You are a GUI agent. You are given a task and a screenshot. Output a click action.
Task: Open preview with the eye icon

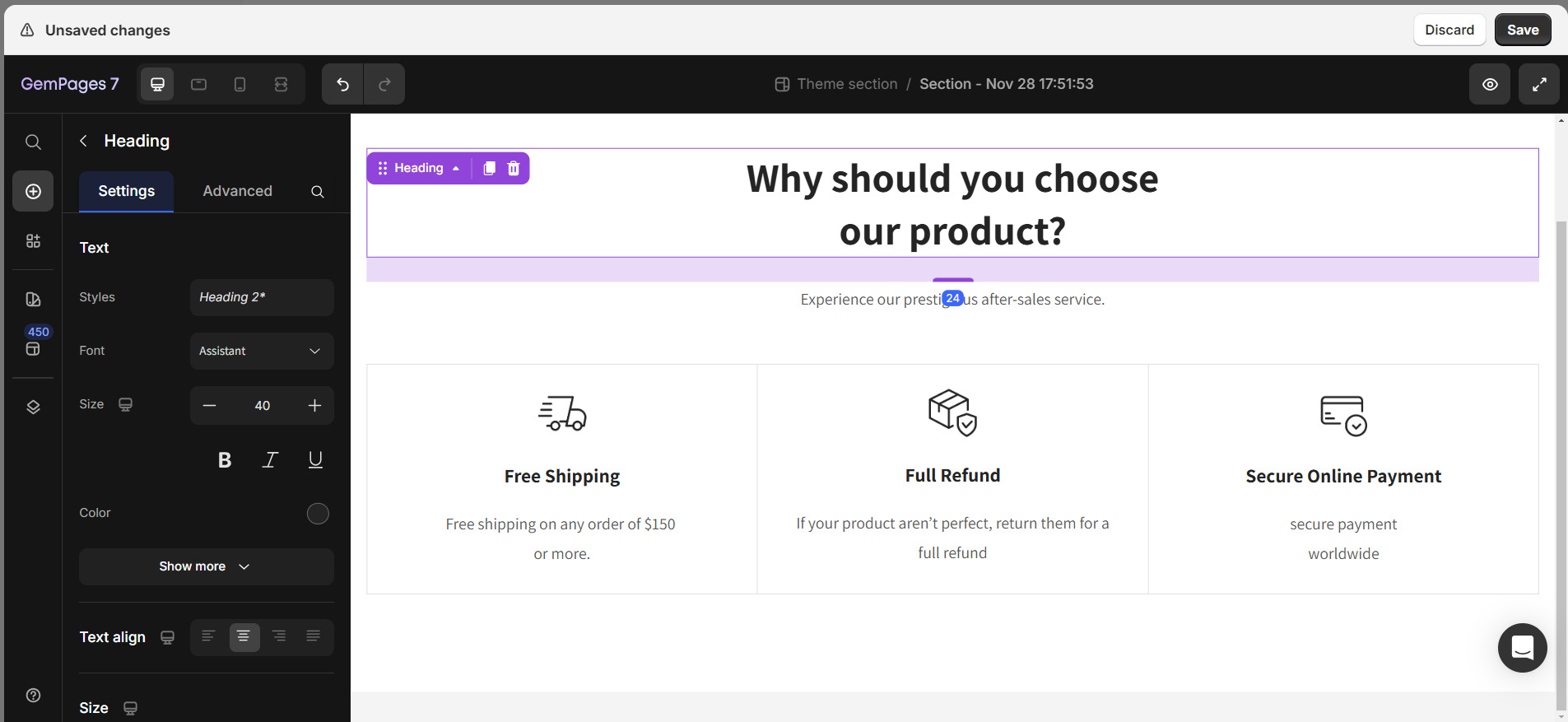point(1489,84)
